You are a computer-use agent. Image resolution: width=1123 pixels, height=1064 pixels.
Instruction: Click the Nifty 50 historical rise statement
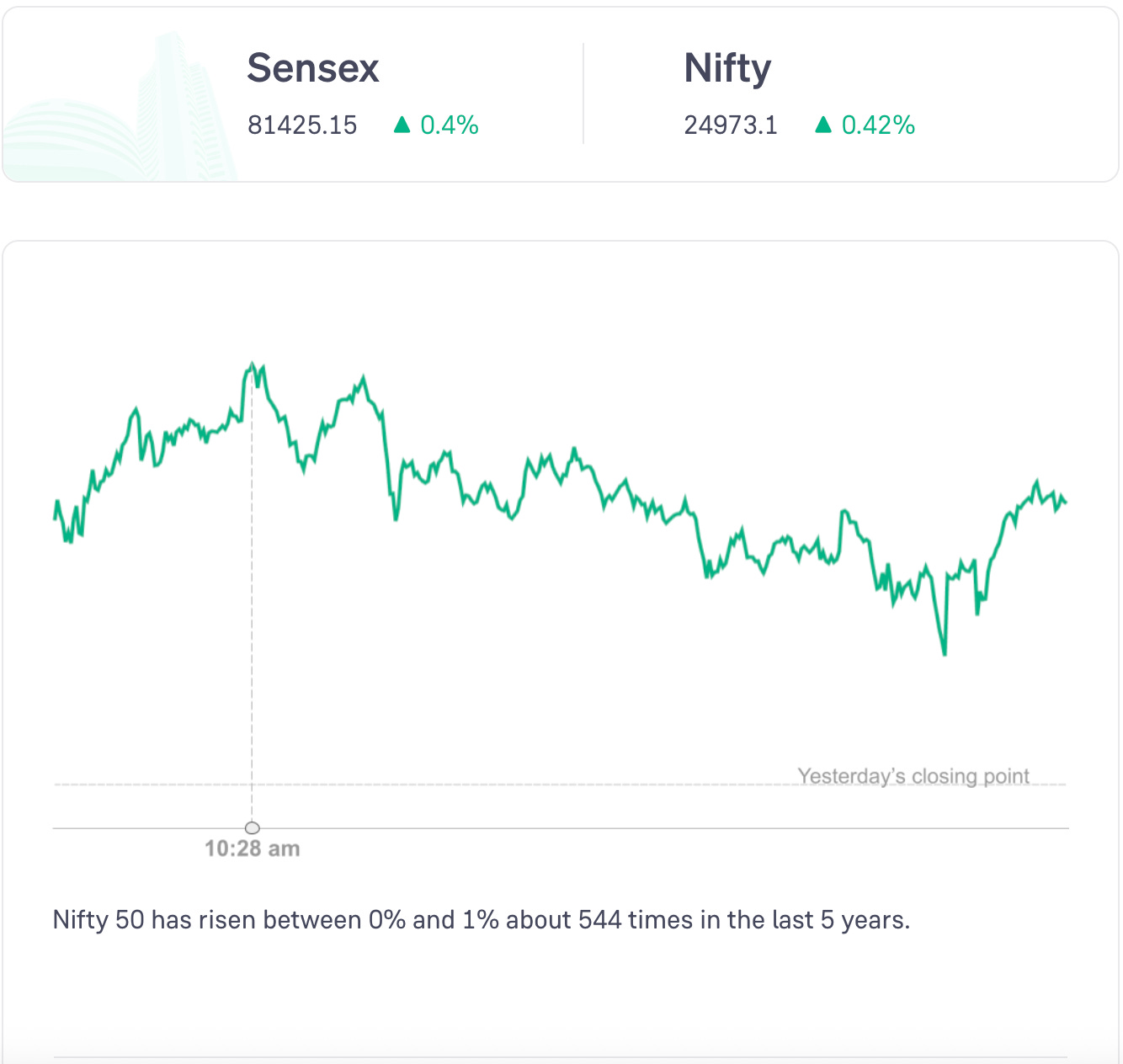pos(482,920)
